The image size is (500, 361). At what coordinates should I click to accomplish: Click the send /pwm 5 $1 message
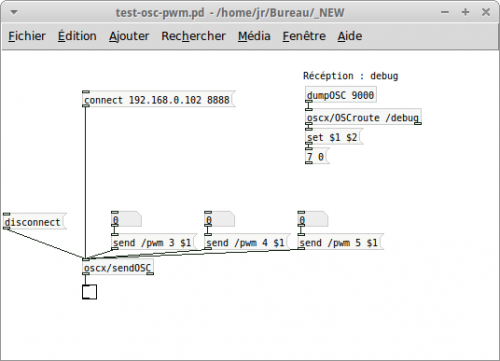(x=341, y=242)
